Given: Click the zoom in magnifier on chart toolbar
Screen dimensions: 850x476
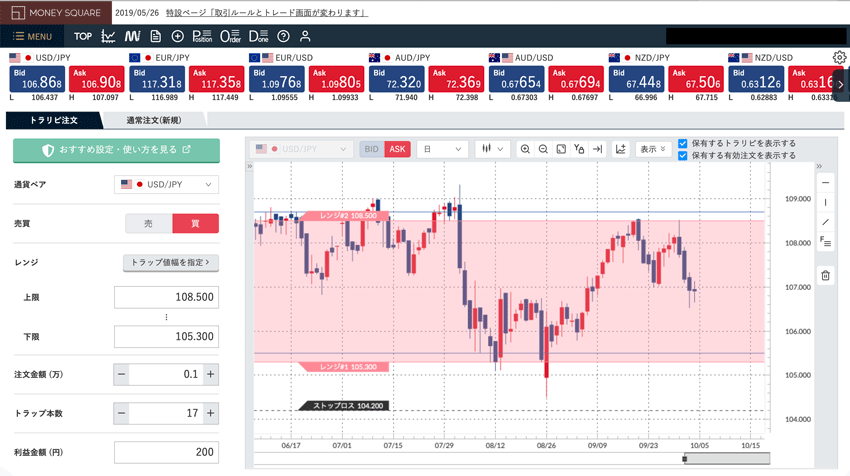Looking at the screenshot, I should pyautogui.click(x=525, y=149).
